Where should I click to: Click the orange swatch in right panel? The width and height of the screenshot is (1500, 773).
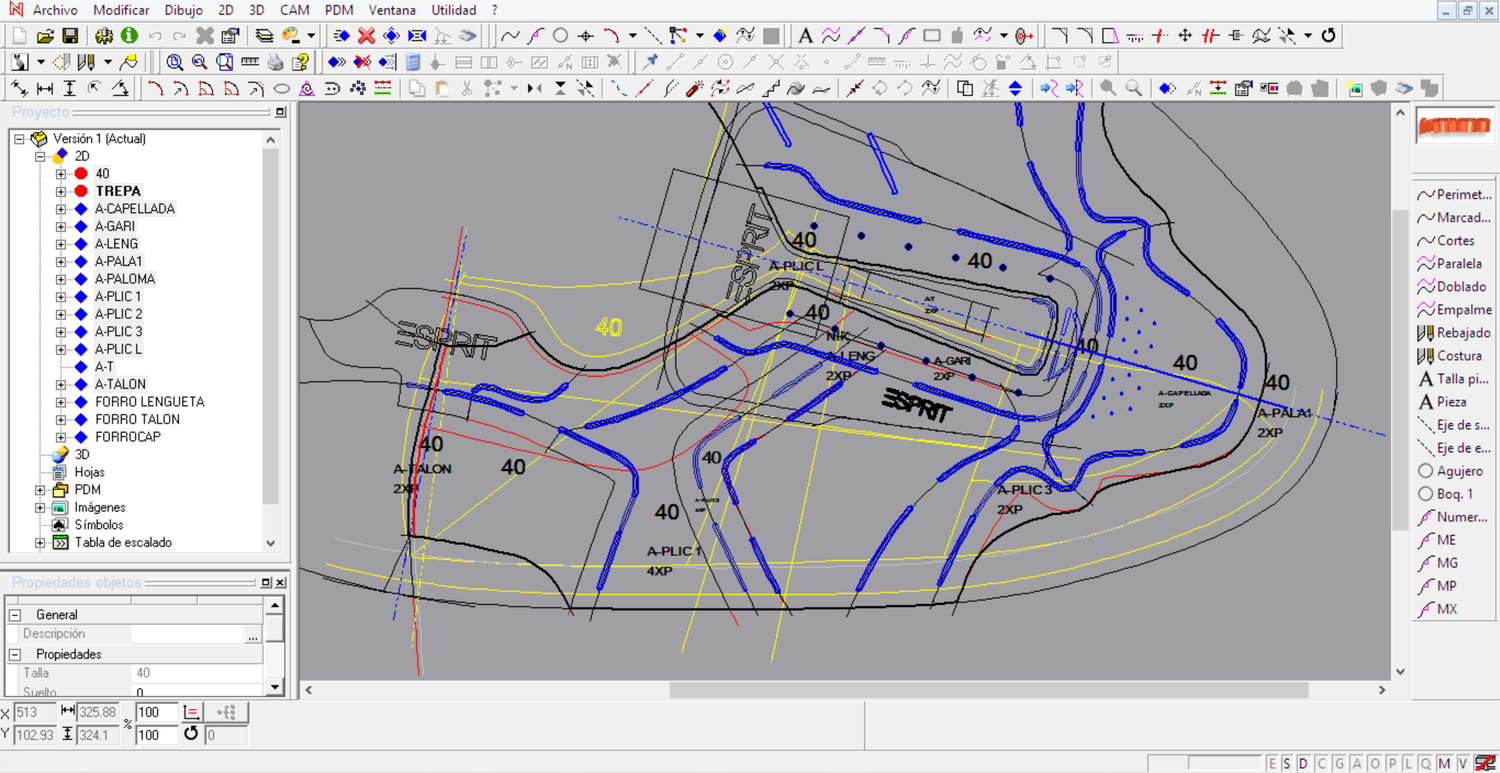pyautogui.click(x=1453, y=127)
